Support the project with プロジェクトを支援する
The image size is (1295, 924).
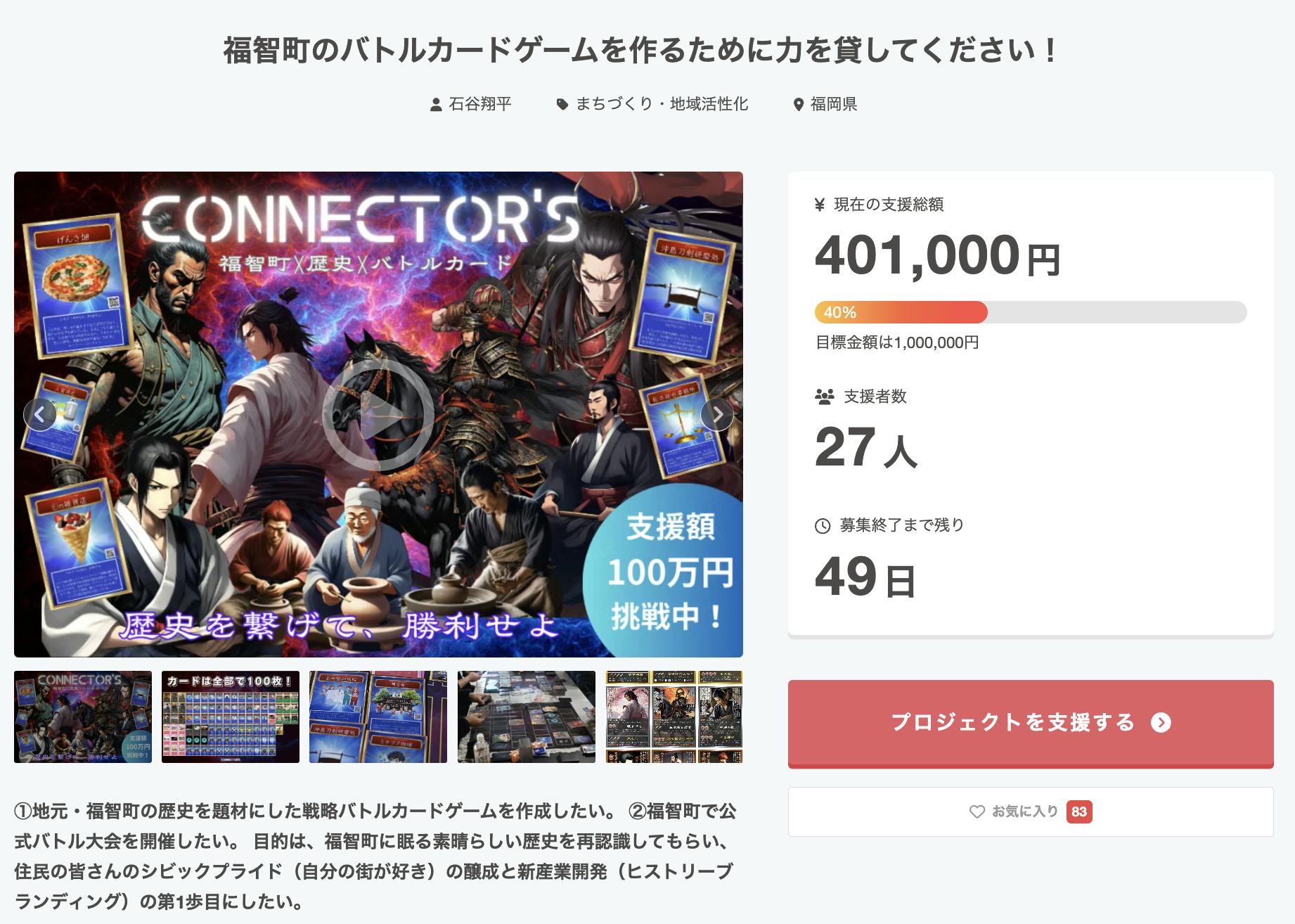1030,723
